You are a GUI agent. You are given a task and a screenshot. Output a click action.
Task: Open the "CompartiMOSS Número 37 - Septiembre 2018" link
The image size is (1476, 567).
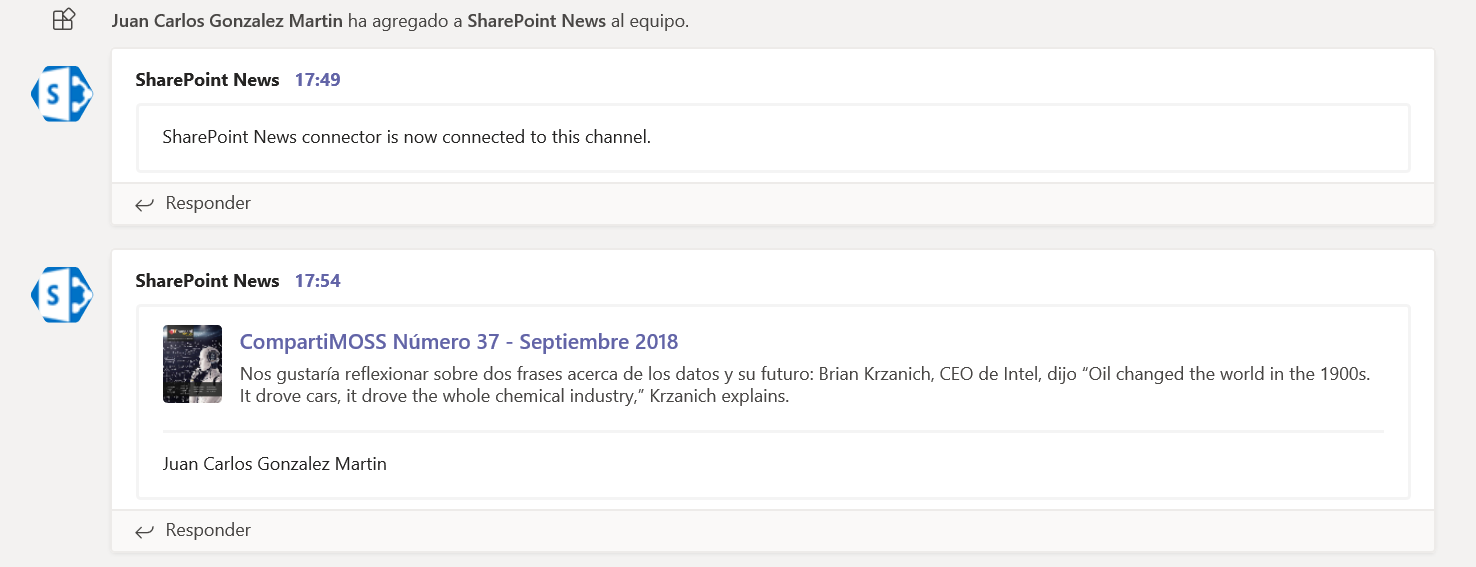pos(459,342)
